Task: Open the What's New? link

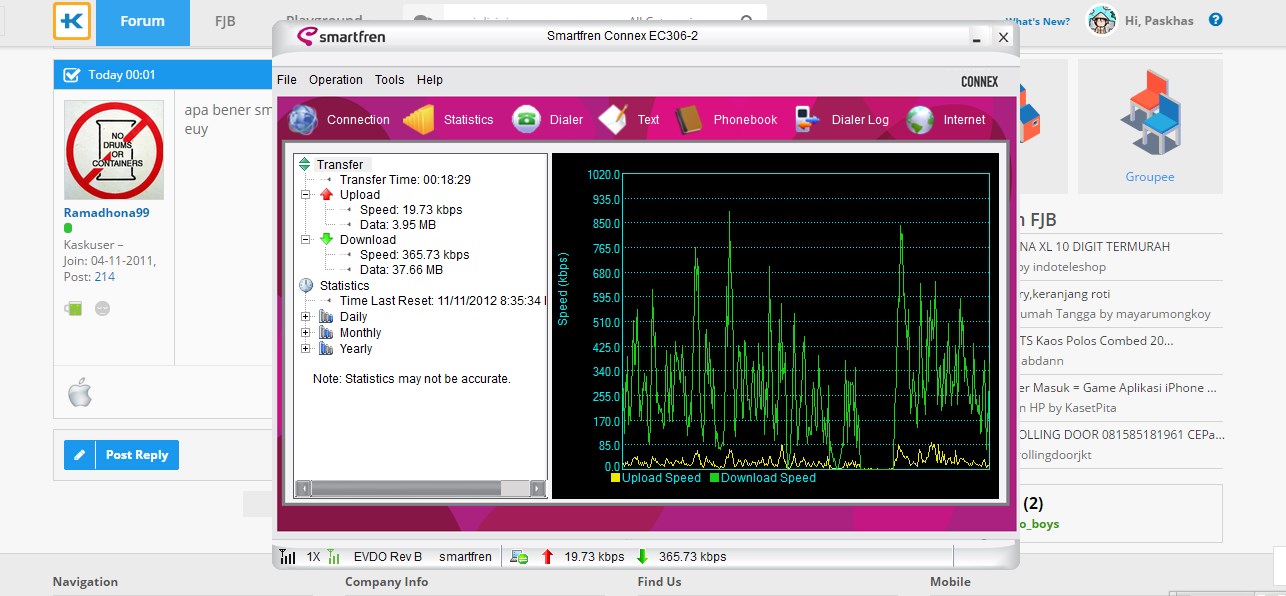Action: tap(1037, 21)
